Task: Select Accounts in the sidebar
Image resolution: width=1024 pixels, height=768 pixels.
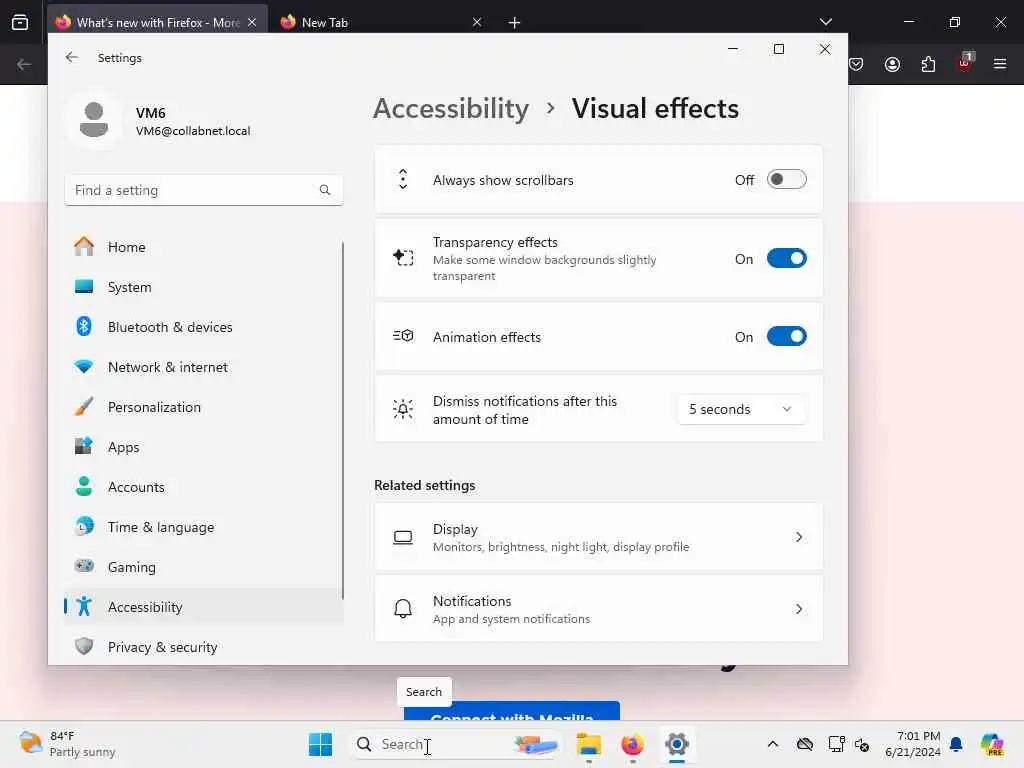Action: click(204, 487)
